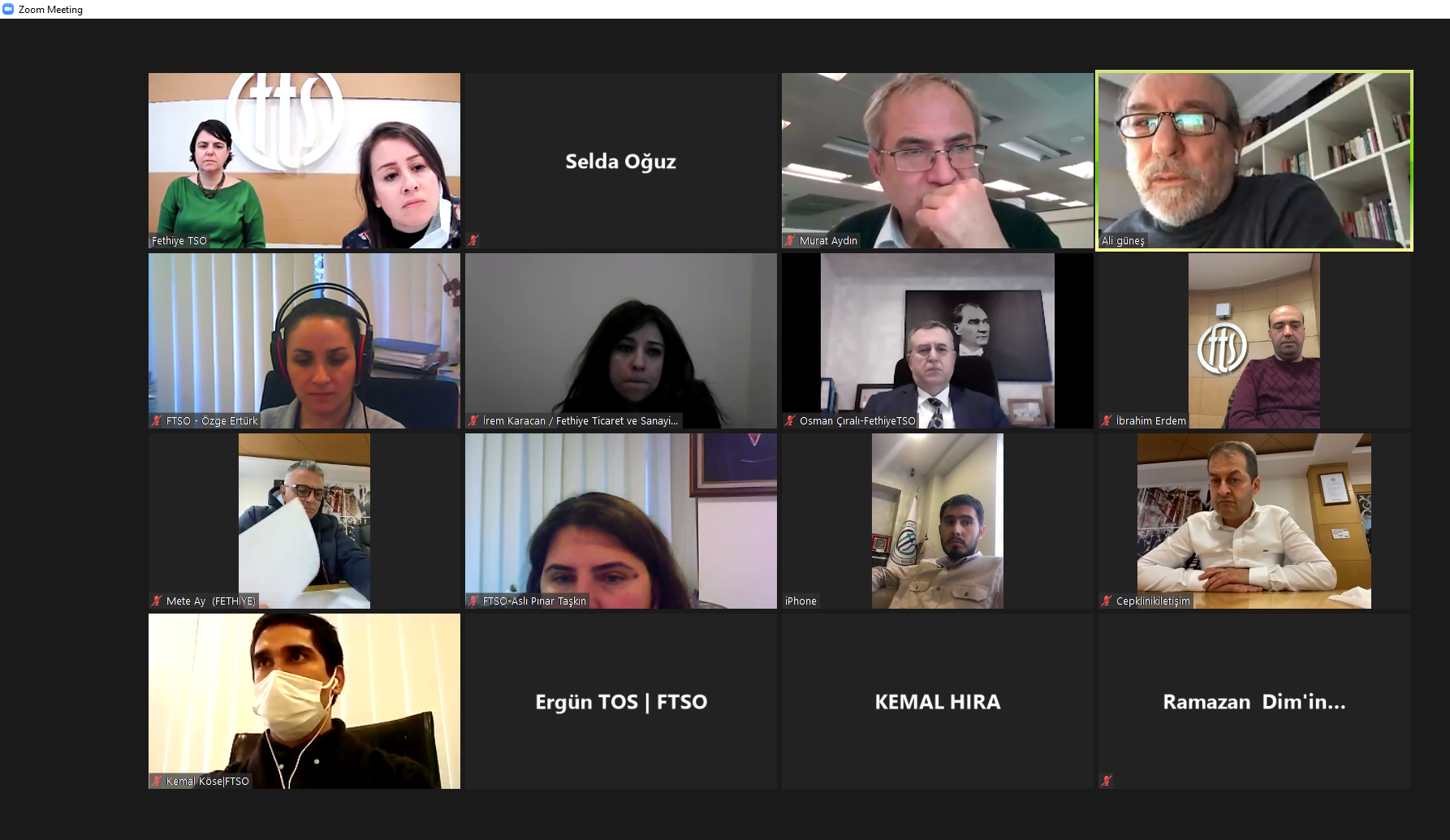Select the Selda Oğuz name tile

tap(621, 161)
